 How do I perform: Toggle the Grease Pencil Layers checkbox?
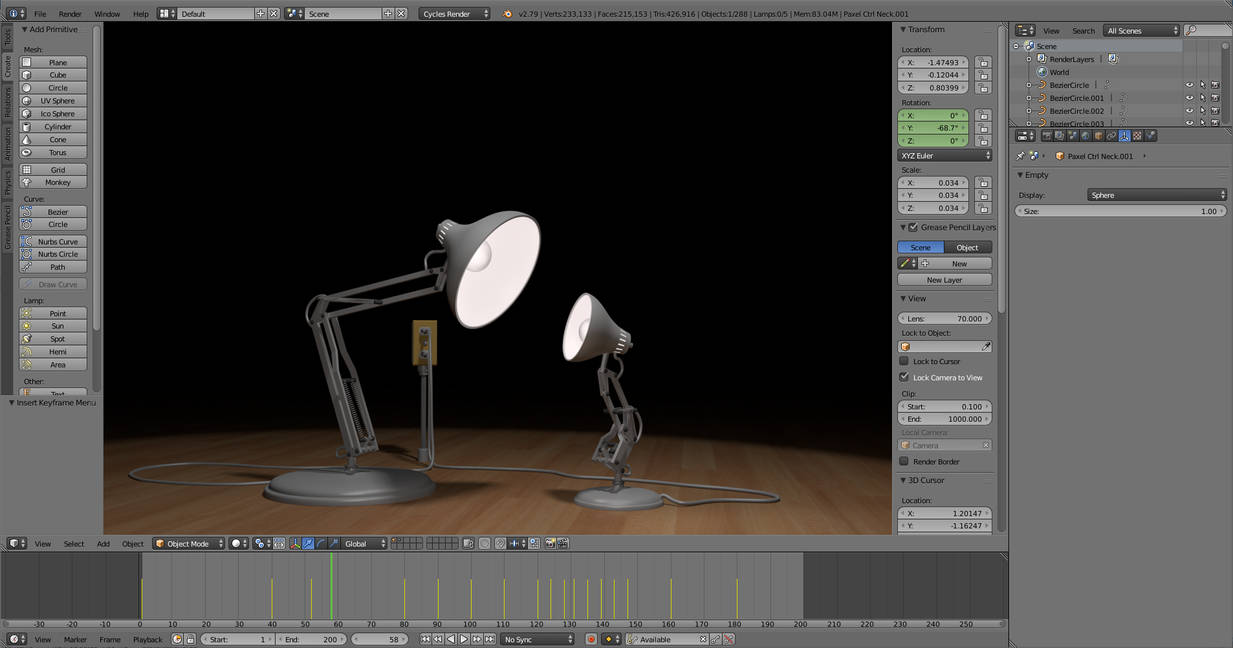[912, 227]
